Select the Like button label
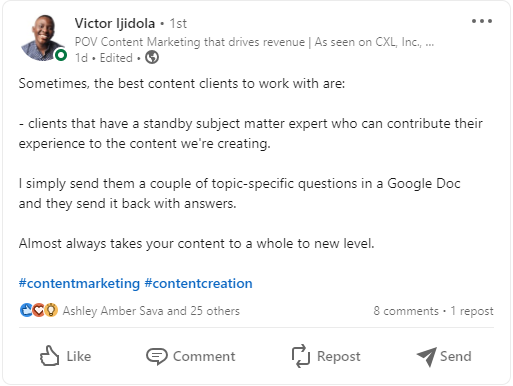This screenshot has width=513, height=386. tap(79, 356)
